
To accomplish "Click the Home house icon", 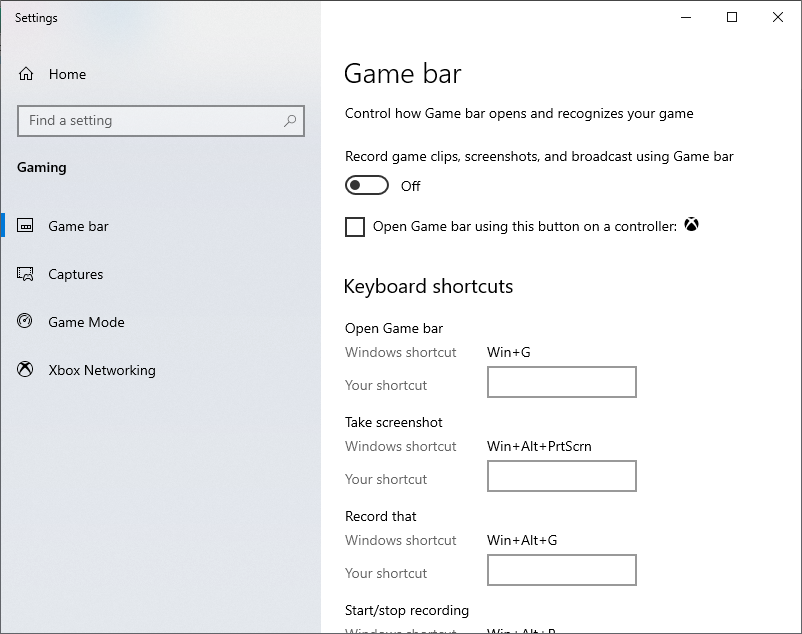I will (26, 74).
